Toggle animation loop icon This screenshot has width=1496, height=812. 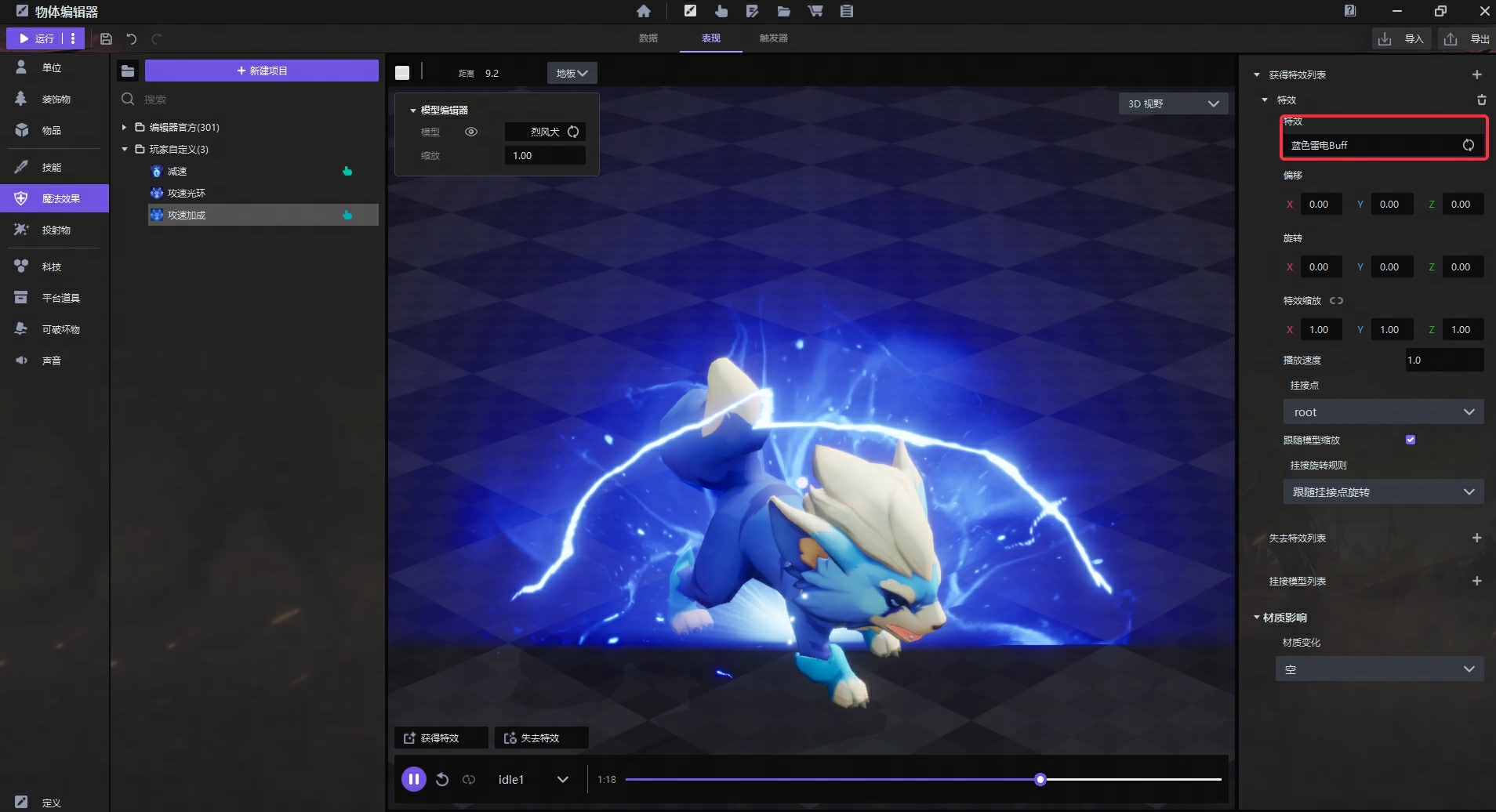469,779
